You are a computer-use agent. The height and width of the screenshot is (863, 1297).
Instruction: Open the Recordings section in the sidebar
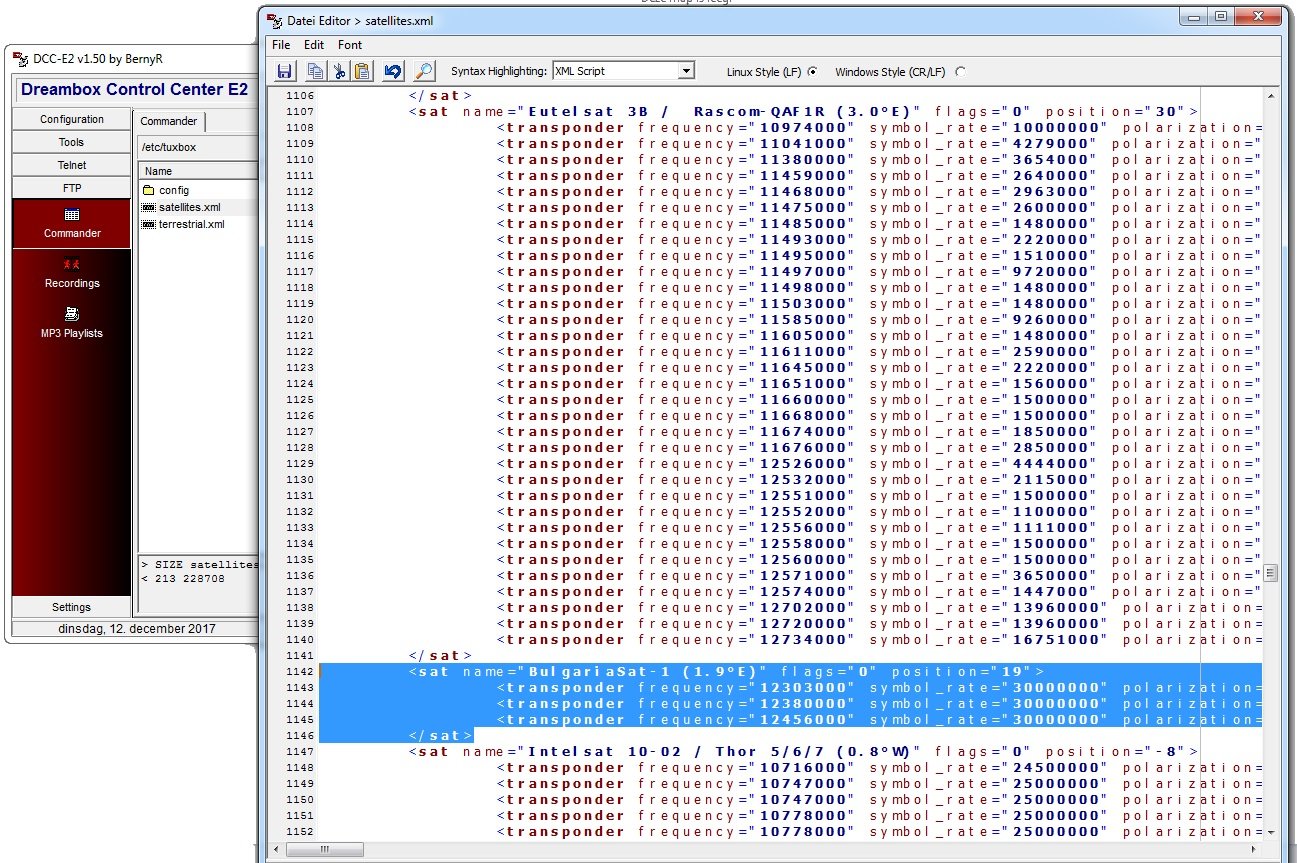pyautogui.click(x=72, y=273)
